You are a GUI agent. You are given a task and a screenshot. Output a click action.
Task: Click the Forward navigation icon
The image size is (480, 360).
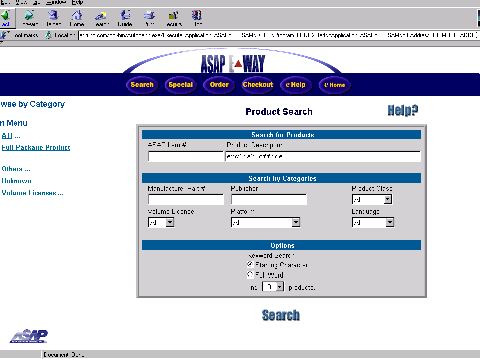tap(30, 18)
